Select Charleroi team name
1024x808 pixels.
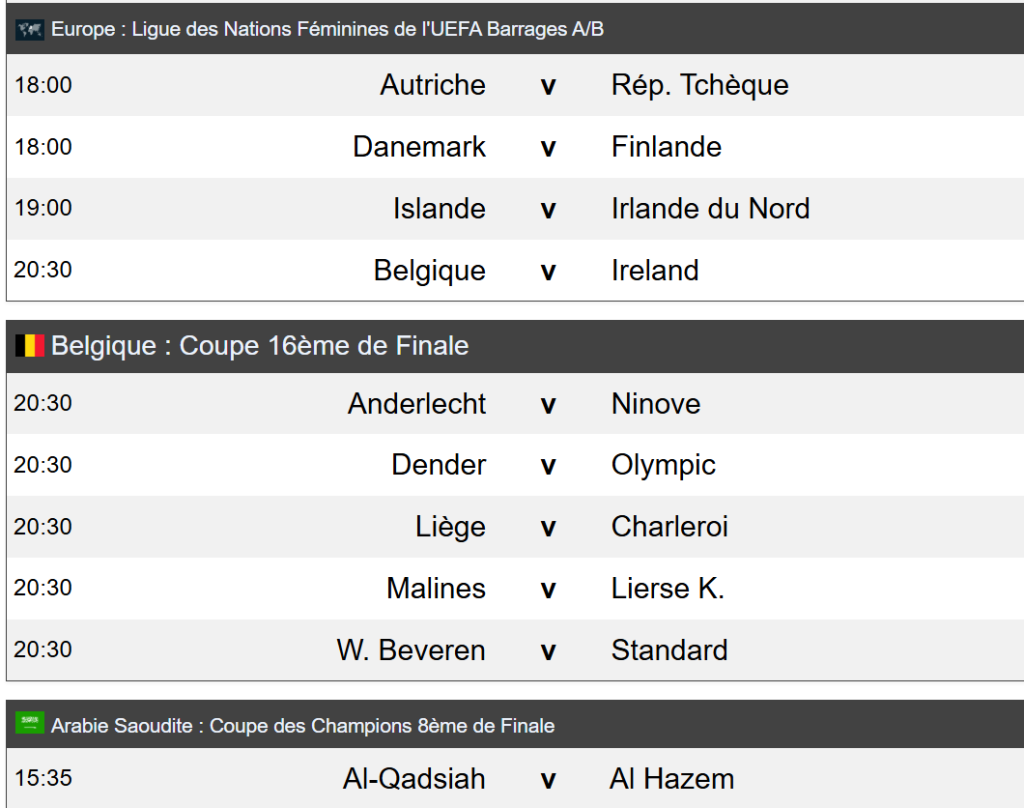click(669, 527)
